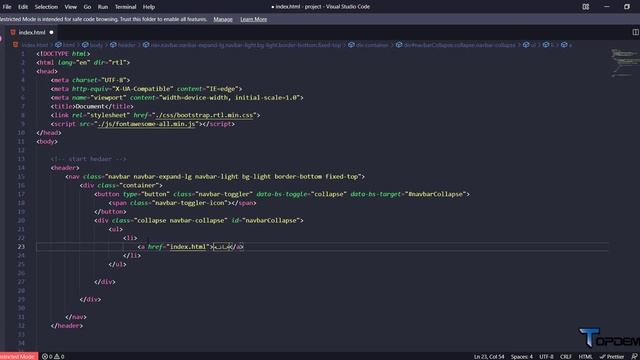
Task: Click the UTF-8 charset value on line 4
Action: point(115,80)
